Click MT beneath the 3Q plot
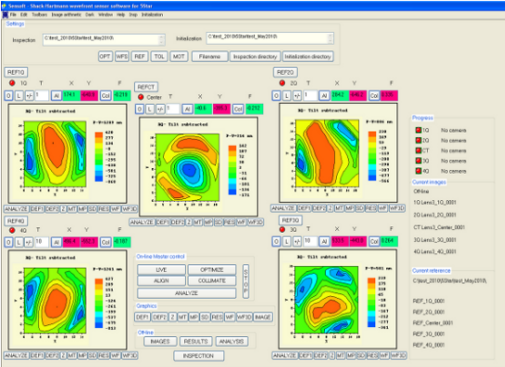The height and width of the screenshot is (367, 505). click(x=339, y=356)
